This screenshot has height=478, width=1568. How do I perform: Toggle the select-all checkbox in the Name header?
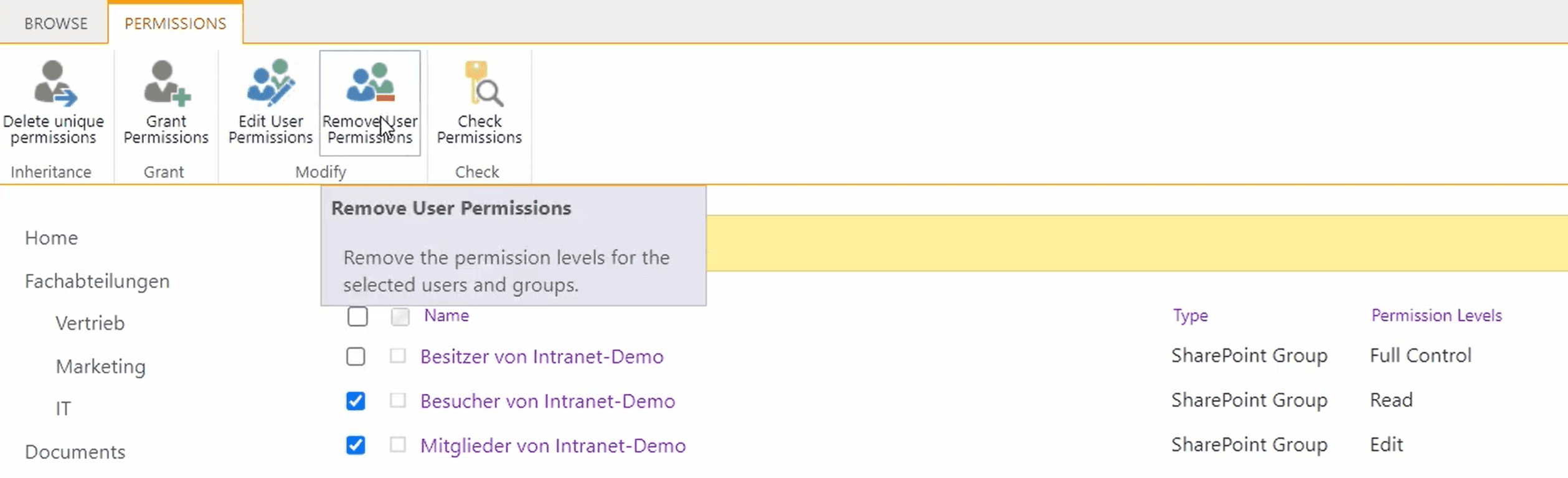357,317
